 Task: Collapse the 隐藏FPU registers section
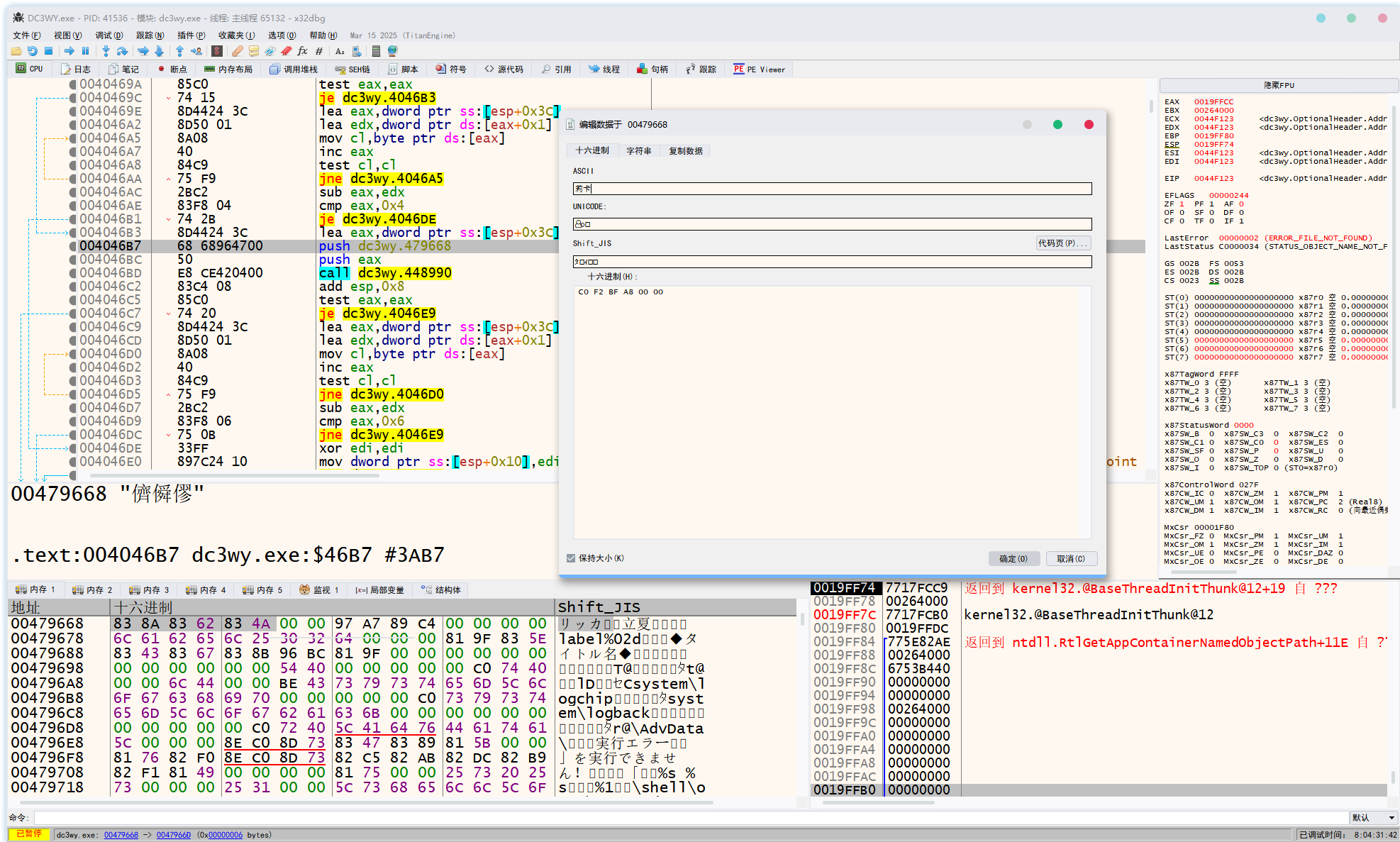[1278, 85]
